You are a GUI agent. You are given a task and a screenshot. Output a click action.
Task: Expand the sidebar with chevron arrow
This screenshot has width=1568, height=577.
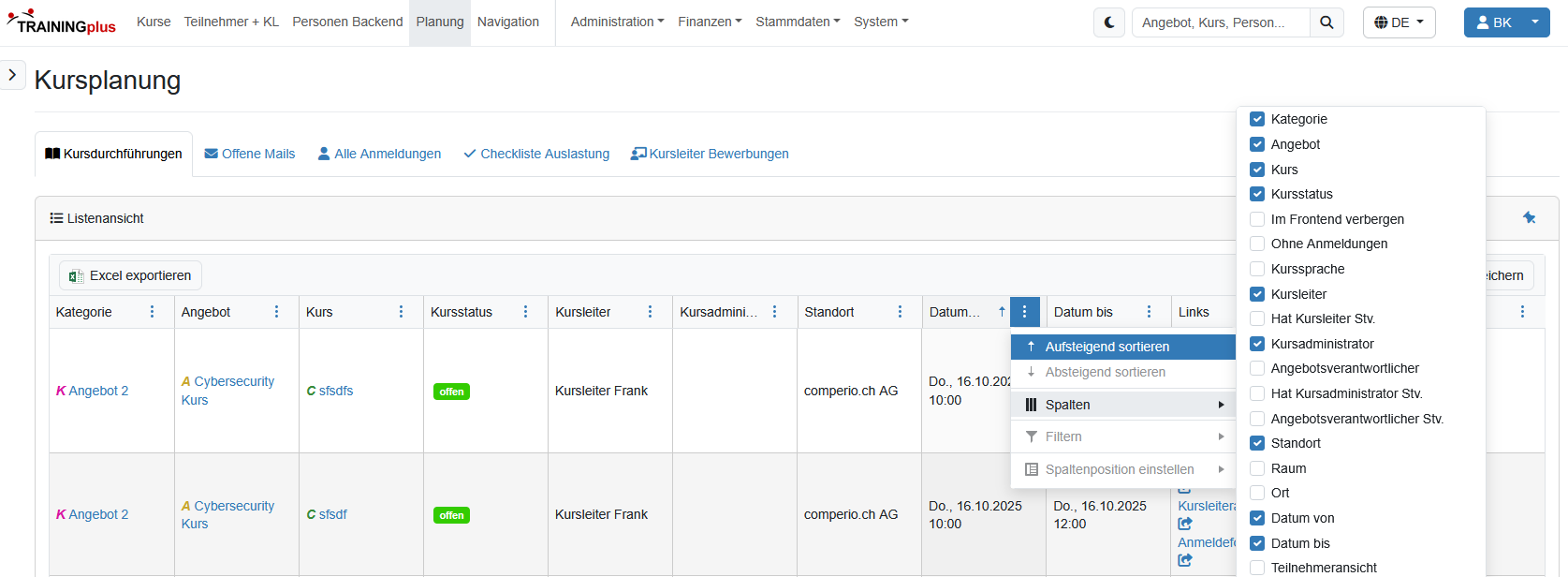[12, 75]
